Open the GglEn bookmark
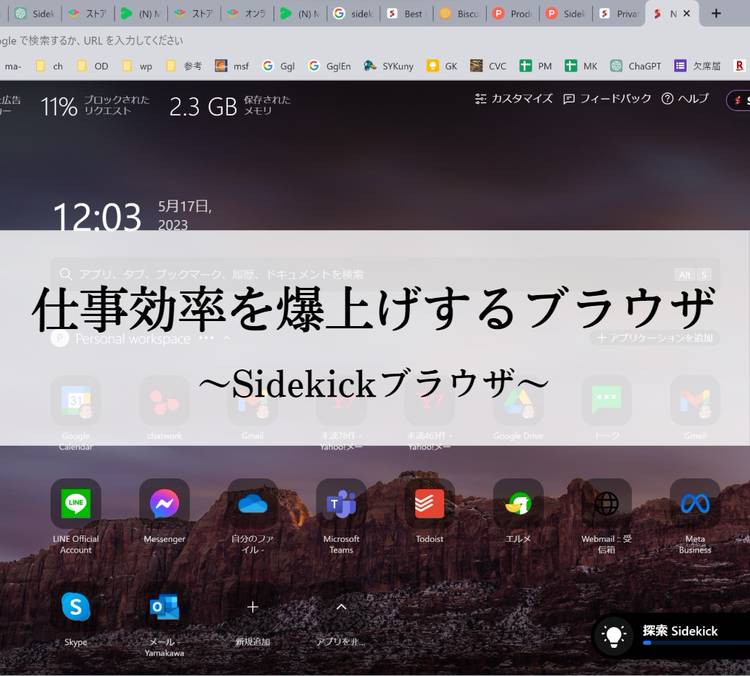 tap(330, 66)
